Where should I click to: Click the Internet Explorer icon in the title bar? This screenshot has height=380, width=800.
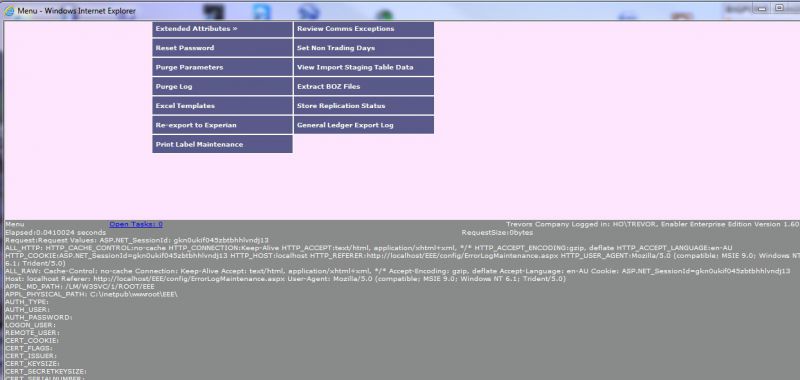point(9,10)
